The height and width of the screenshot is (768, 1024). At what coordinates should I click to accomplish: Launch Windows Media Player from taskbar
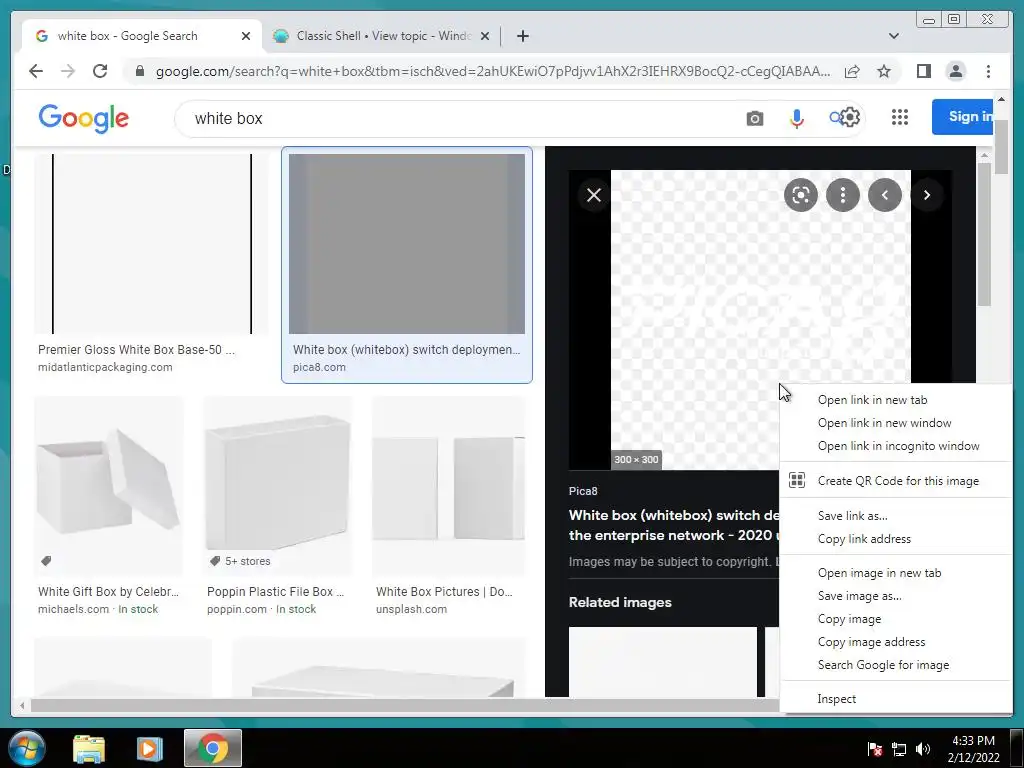pos(149,748)
